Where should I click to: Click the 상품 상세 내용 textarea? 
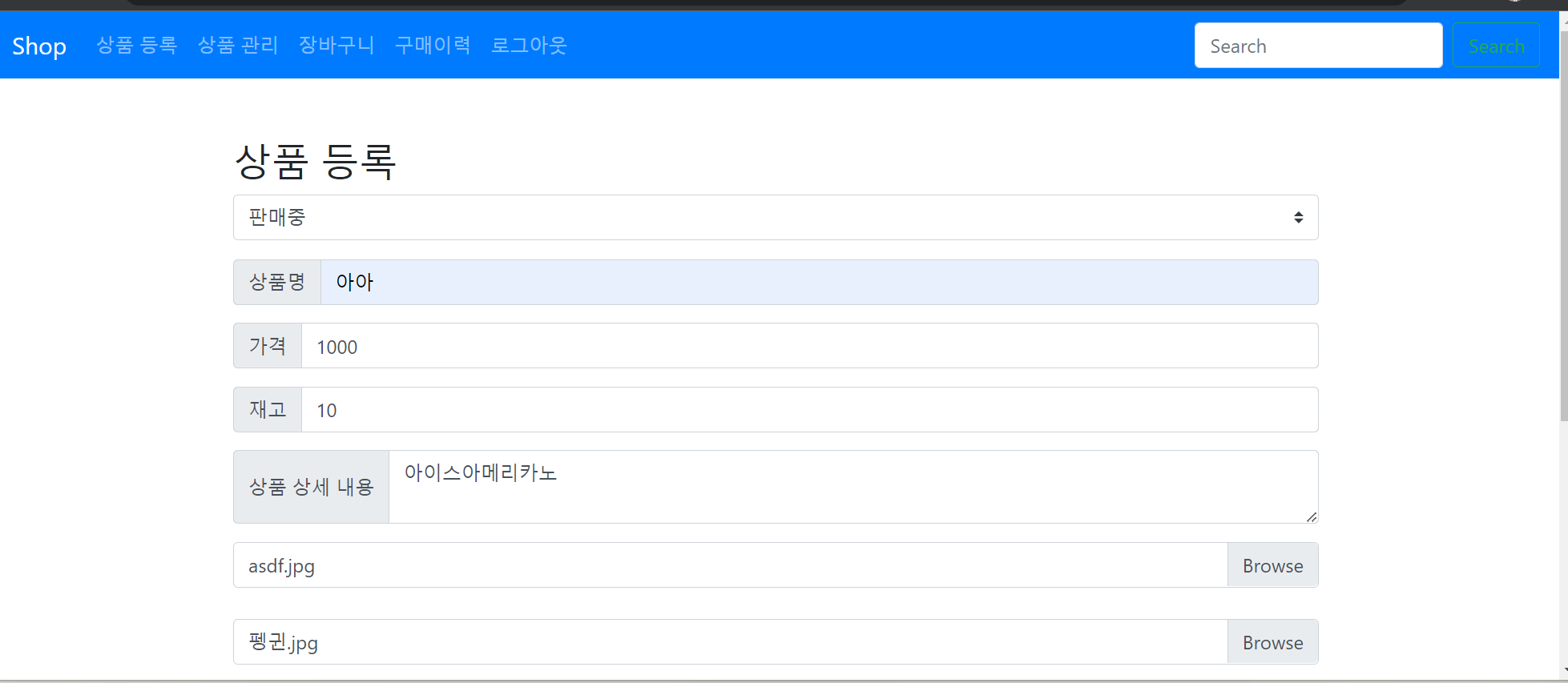853,487
